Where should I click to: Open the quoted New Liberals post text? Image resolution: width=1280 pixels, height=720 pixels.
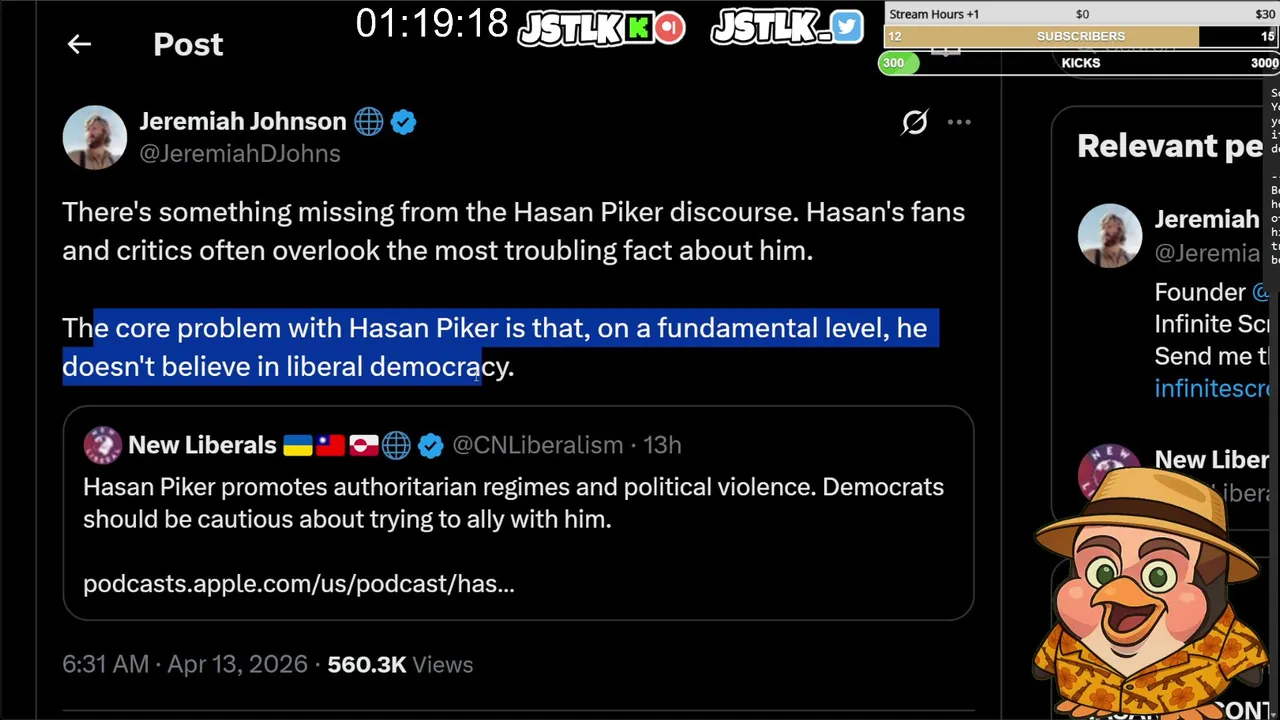click(x=513, y=503)
